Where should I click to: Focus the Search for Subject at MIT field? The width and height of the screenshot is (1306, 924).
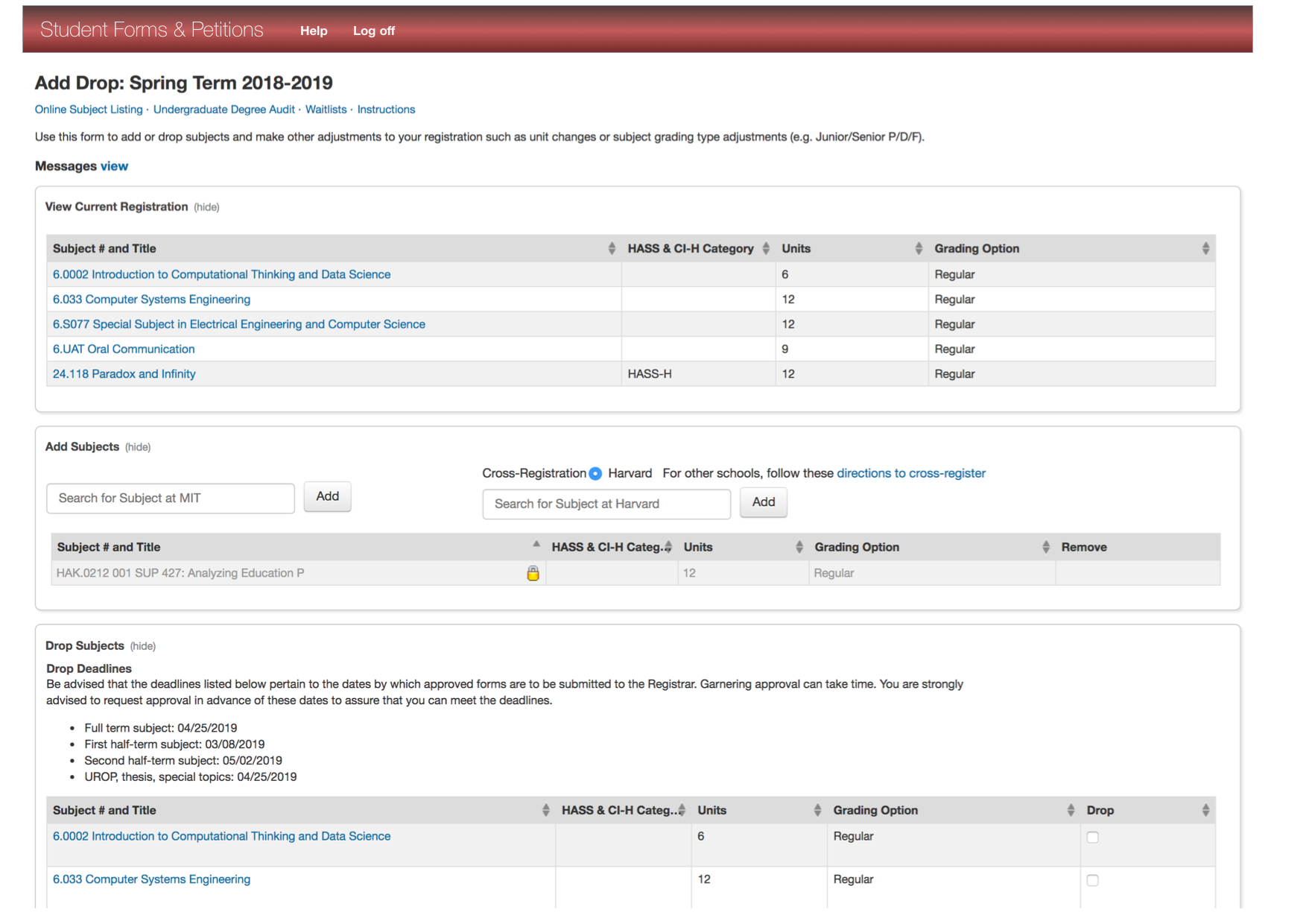click(171, 498)
